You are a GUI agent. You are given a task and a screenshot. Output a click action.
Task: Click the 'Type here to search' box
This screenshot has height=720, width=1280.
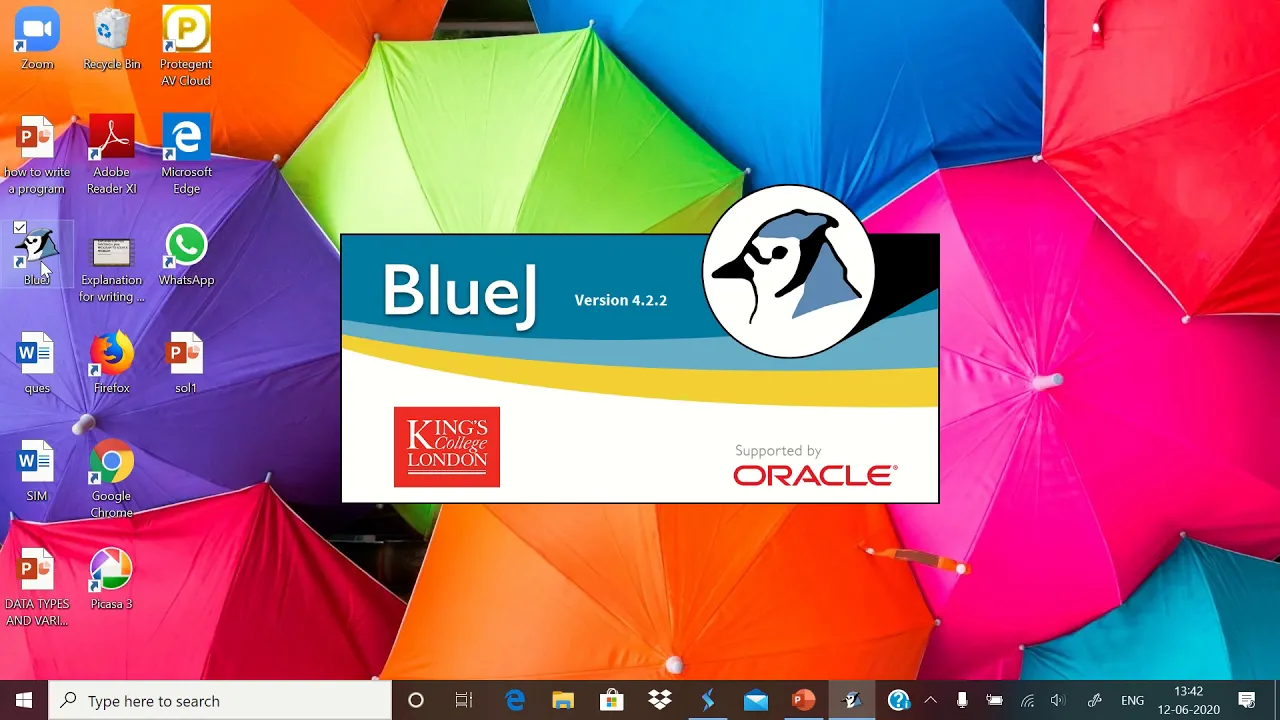pos(220,700)
